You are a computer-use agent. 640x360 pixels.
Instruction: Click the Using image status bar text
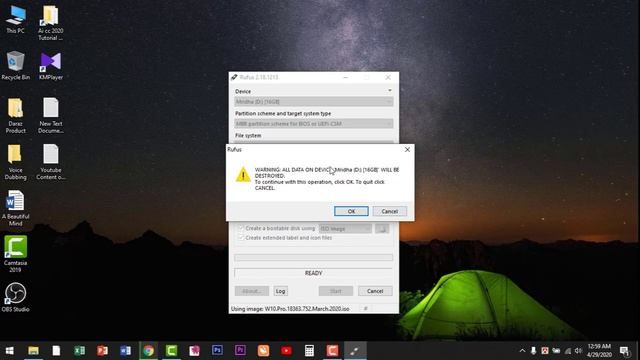click(x=290, y=309)
